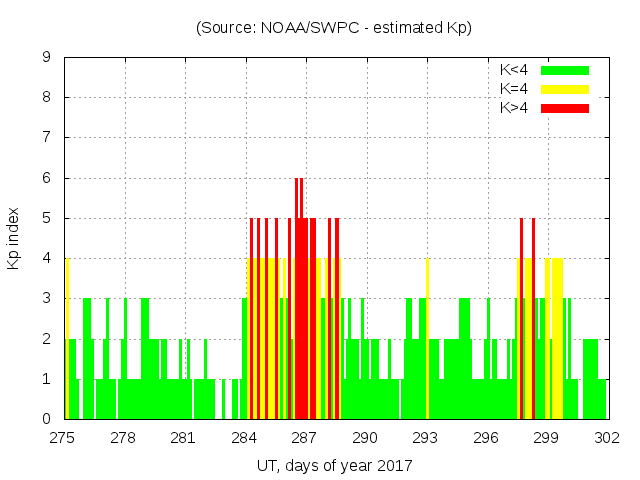The height and width of the screenshot is (480, 640).
Task: Click the x-axis tick label 284
Action: (244, 438)
